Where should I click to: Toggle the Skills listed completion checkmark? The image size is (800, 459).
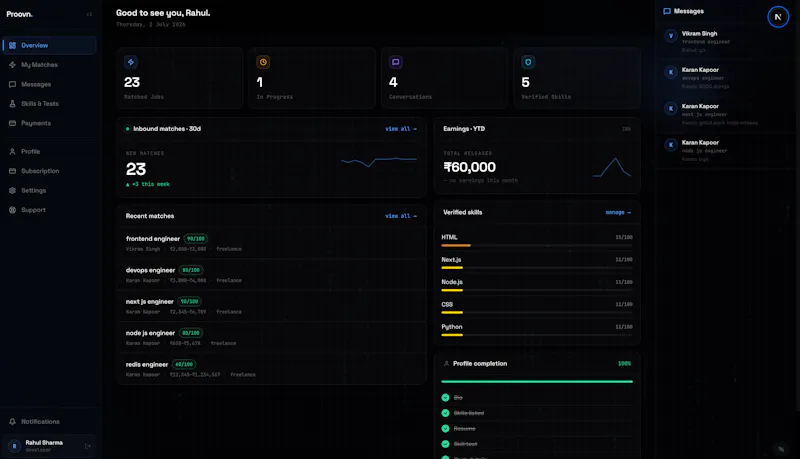coord(445,413)
